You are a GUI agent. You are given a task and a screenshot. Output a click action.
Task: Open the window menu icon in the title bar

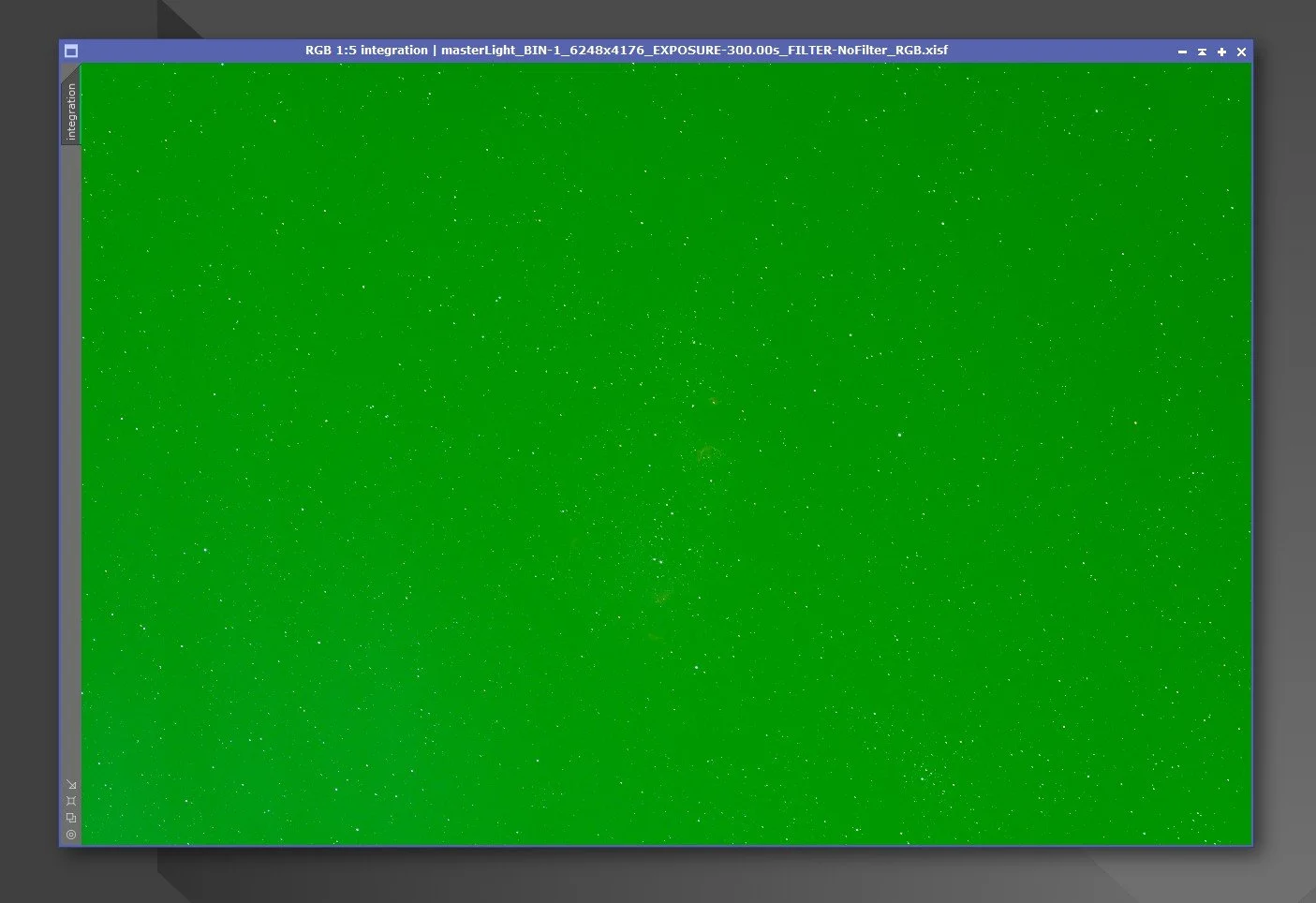click(71, 52)
